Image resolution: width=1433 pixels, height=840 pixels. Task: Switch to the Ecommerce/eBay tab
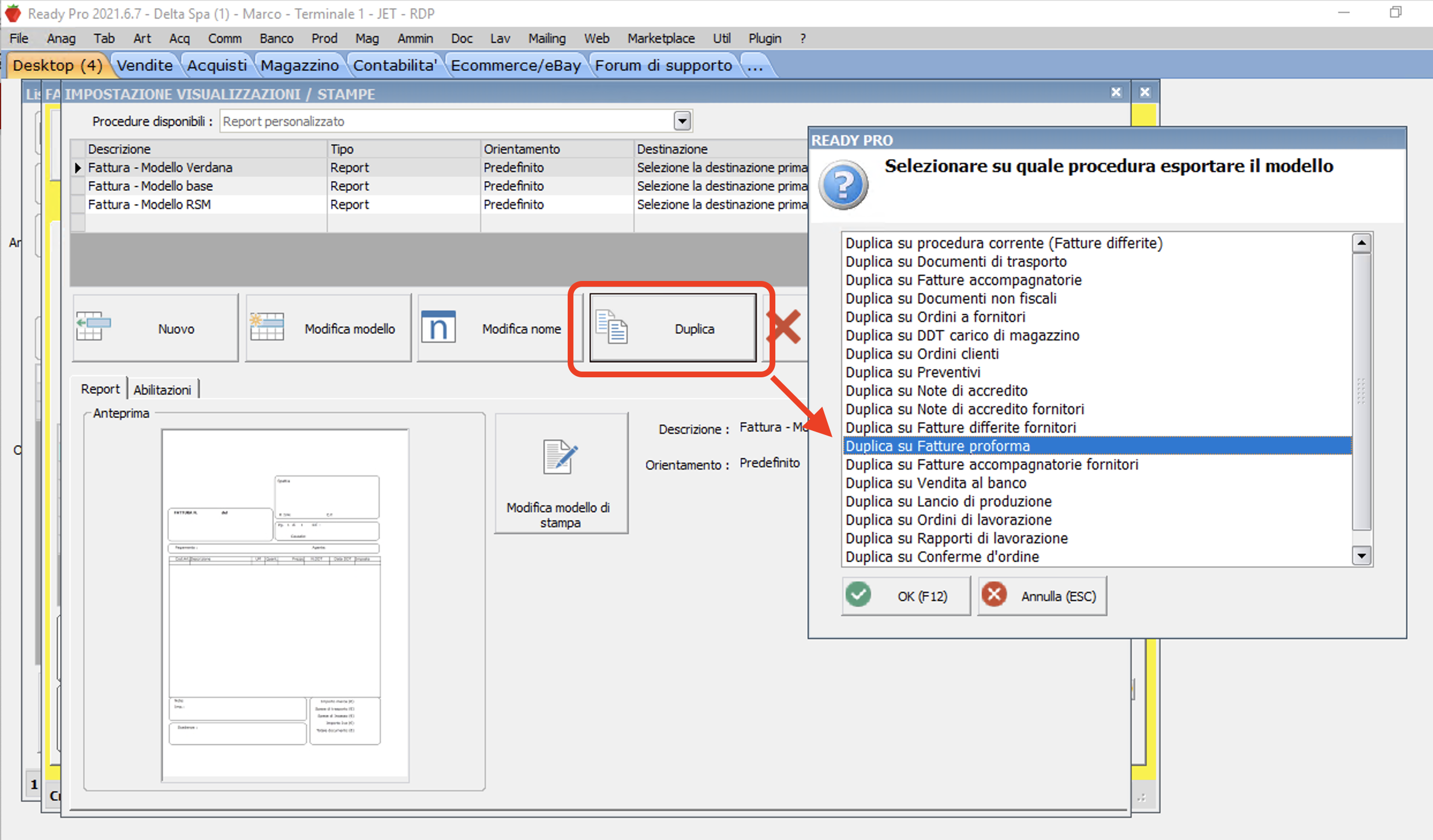pyautogui.click(x=516, y=65)
